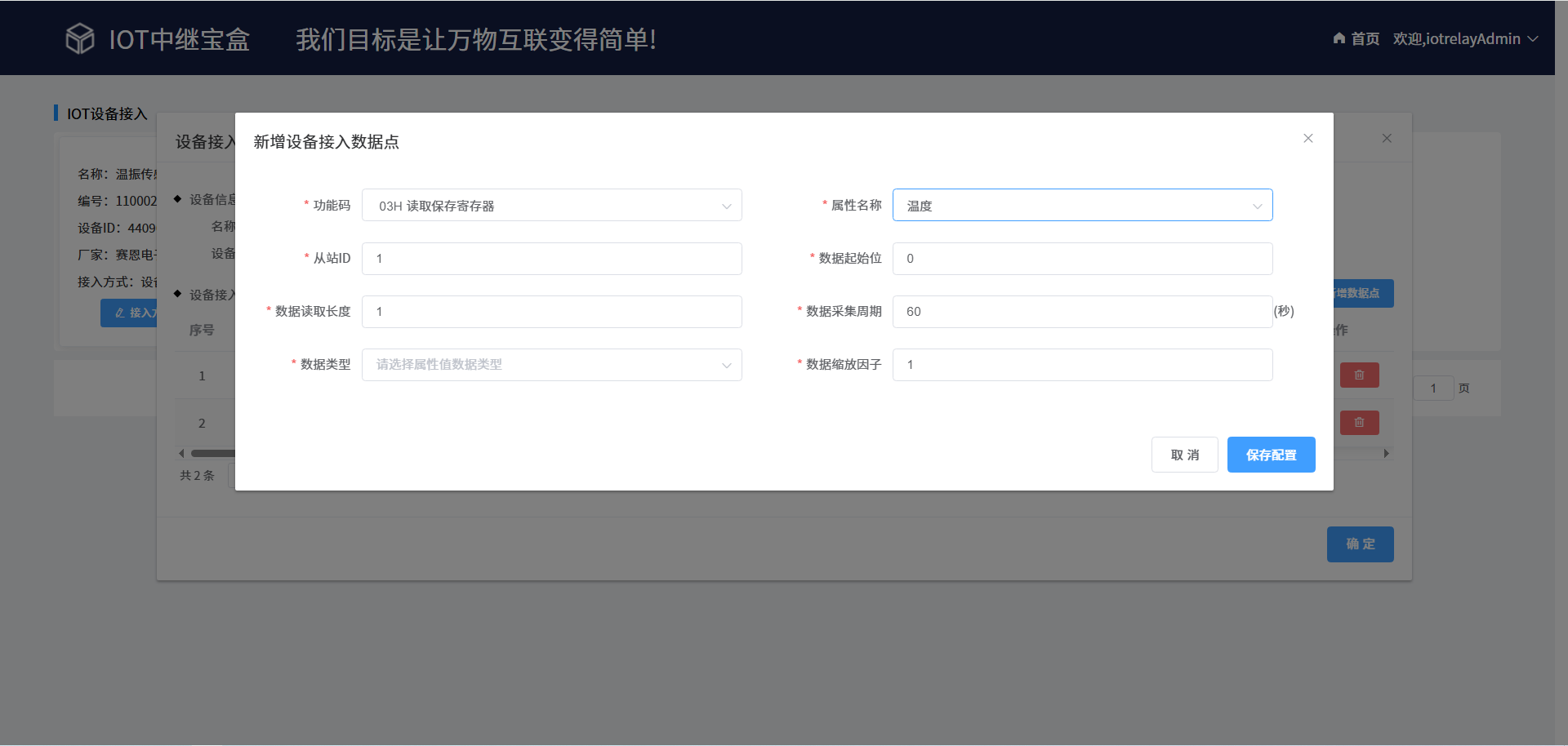
Task: Click the 确定 confirm button
Action: tap(1360, 544)
